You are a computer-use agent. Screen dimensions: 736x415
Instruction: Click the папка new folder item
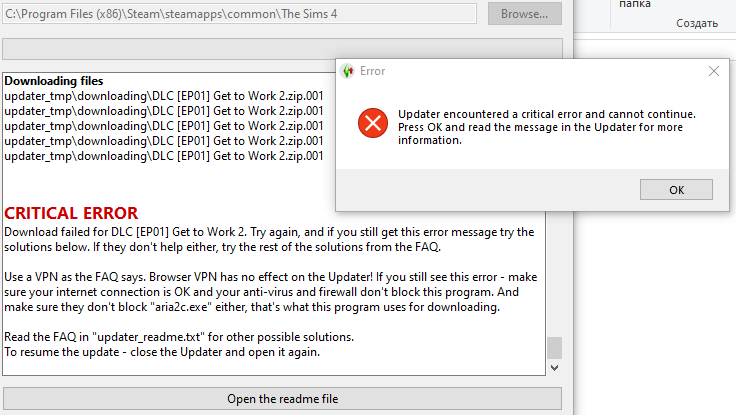(x=635, y=4)
